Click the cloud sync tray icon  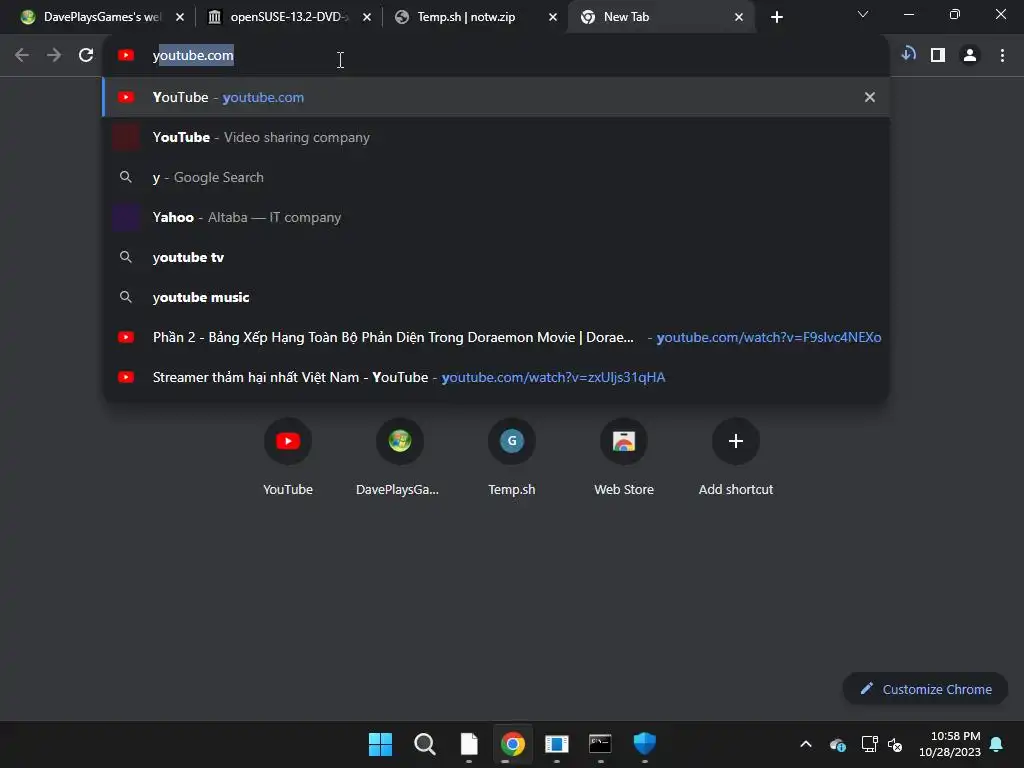pos(838,744)
